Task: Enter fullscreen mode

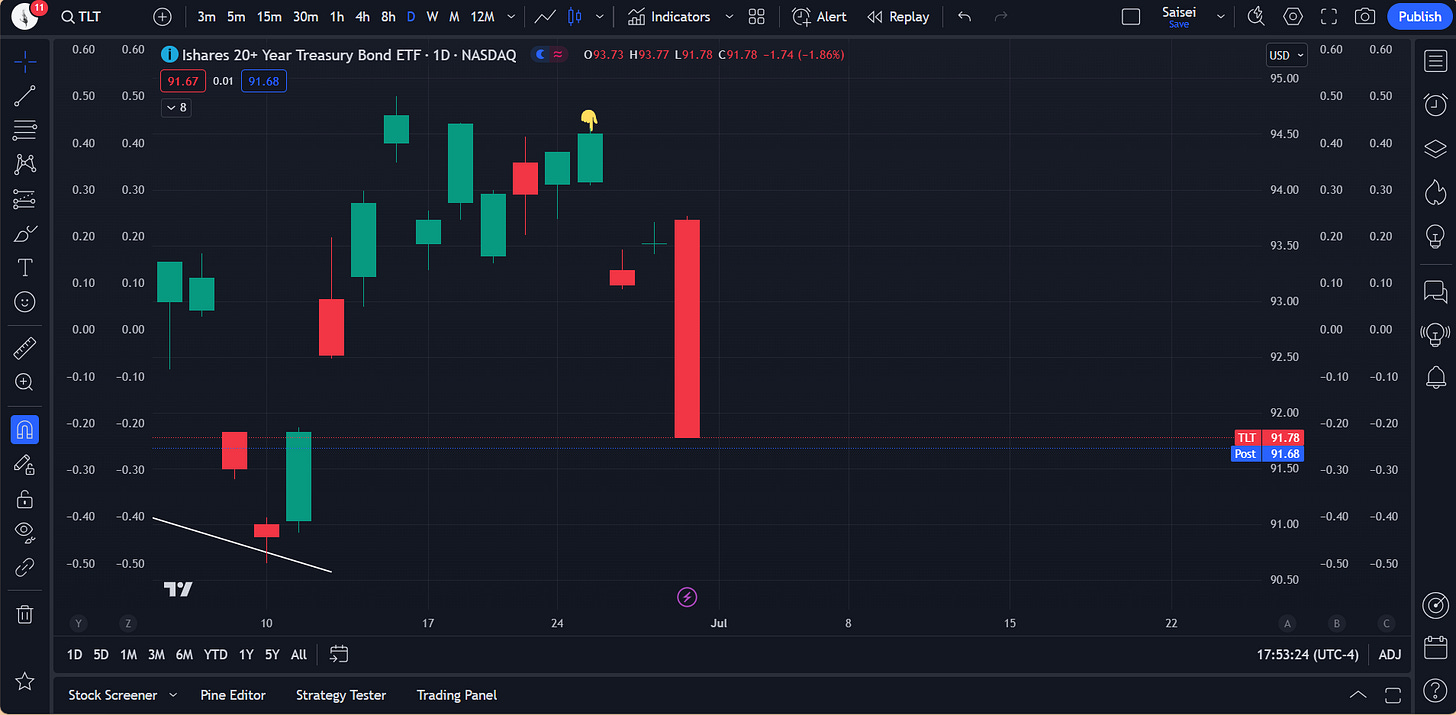Action: [1329, 17]
